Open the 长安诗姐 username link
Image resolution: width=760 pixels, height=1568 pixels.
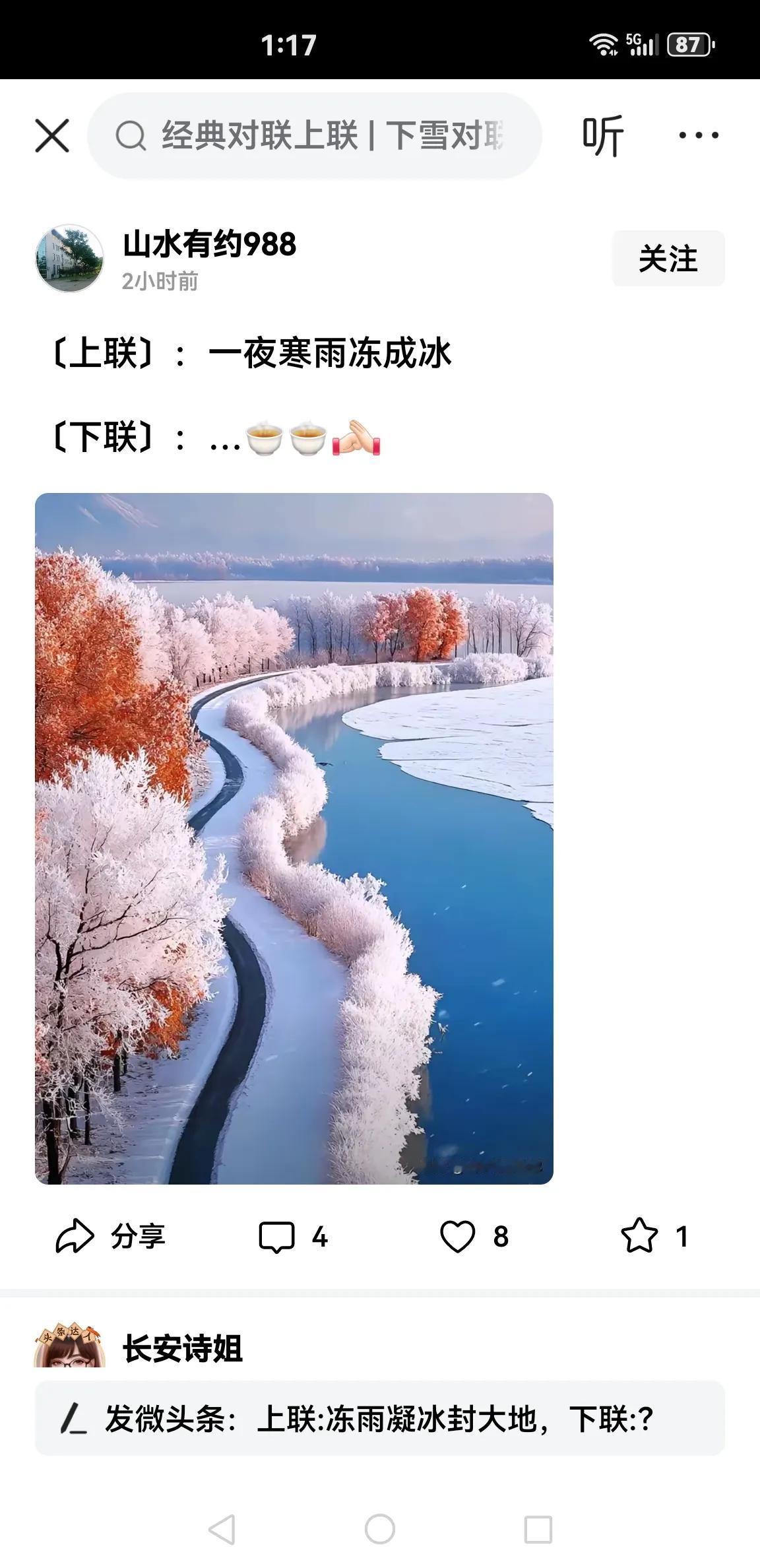pos(183,1348)
